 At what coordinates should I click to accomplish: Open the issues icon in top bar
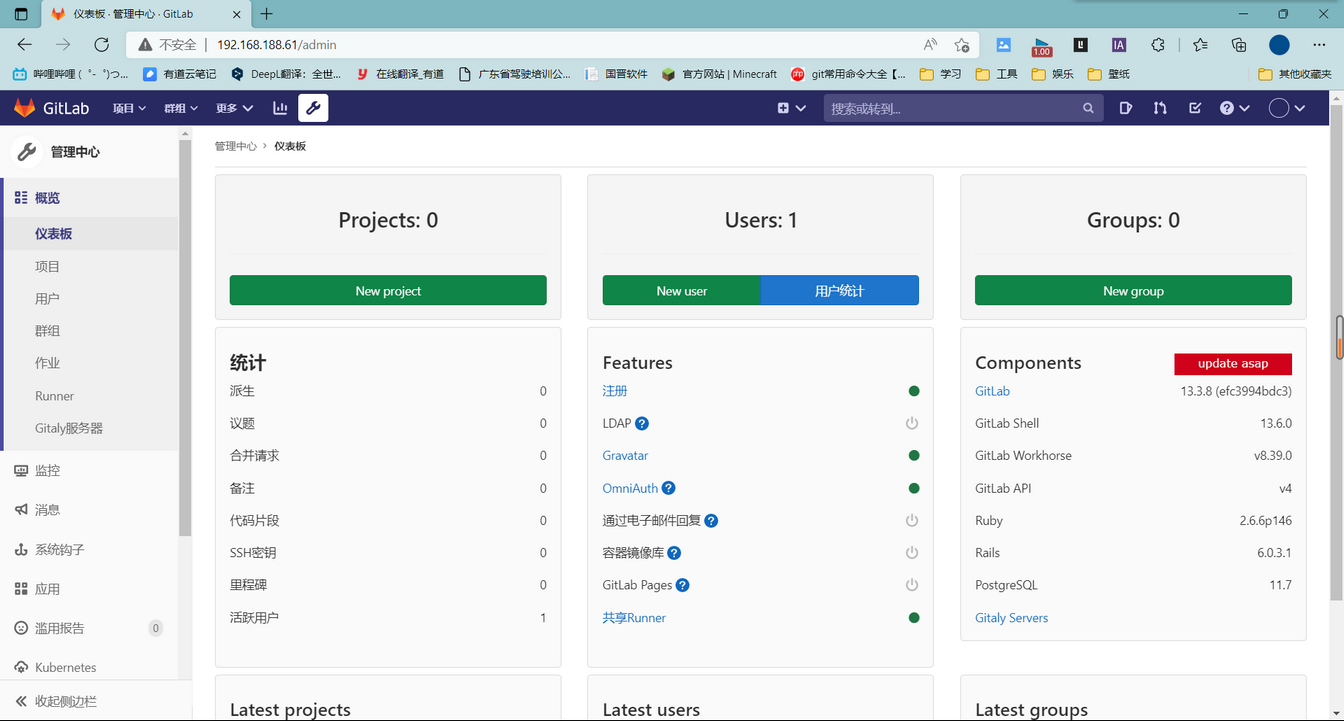[x=1126, y=108]
